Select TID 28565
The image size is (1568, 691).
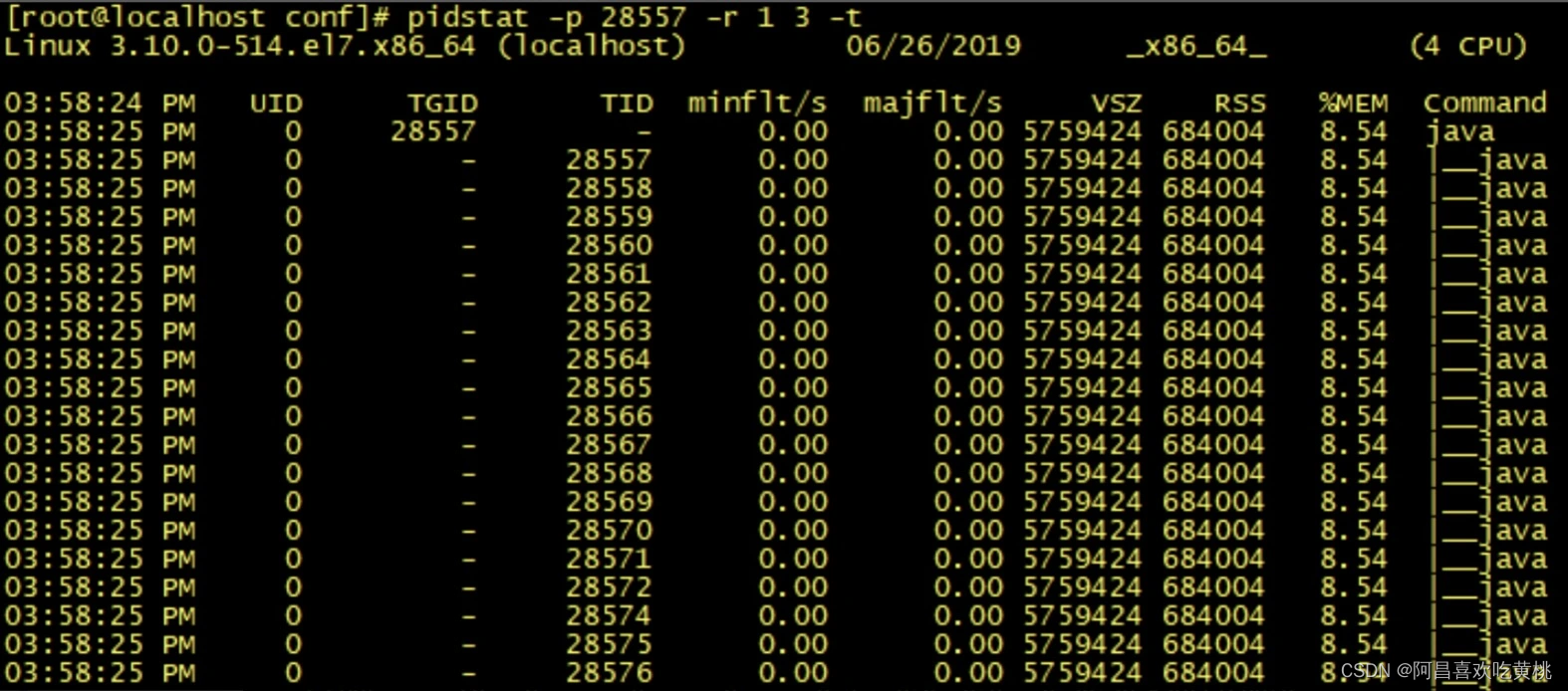coord(609,388)
